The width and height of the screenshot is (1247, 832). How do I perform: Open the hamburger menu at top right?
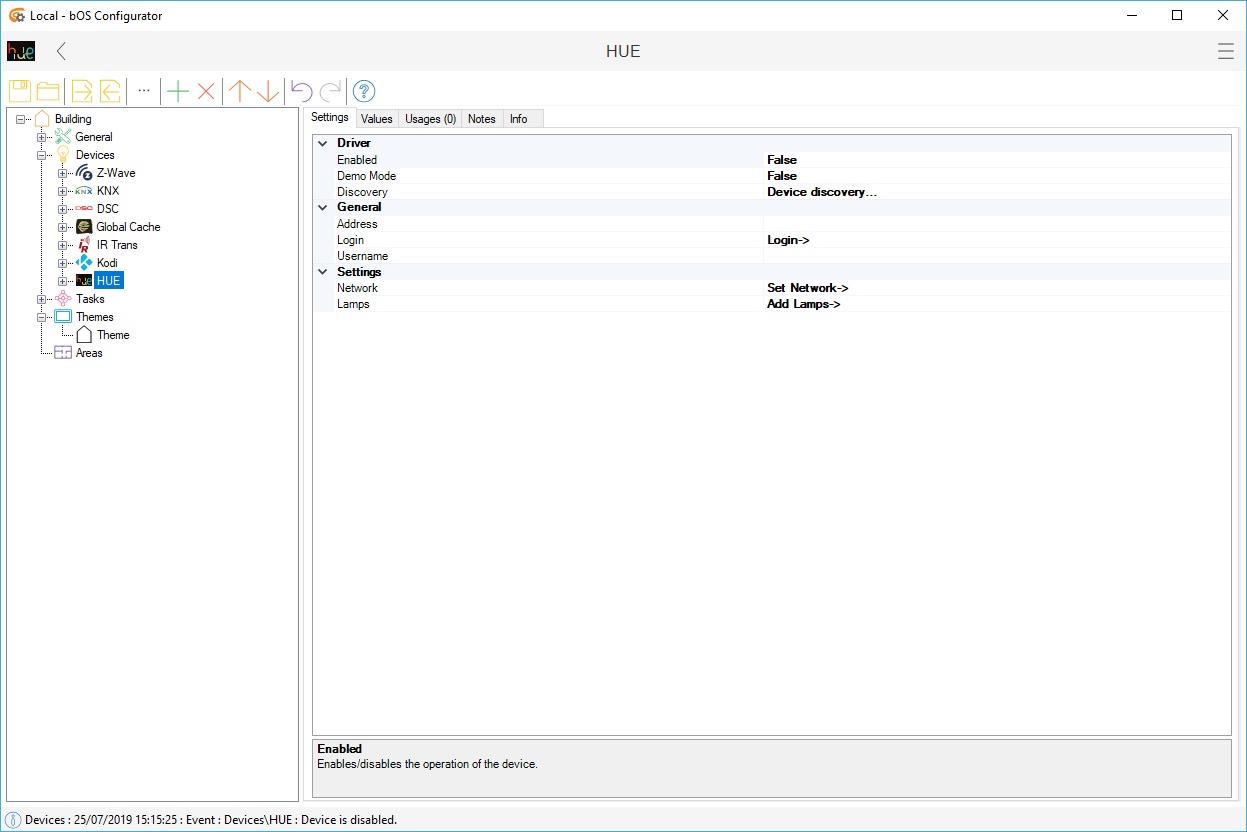(1226, 51)
